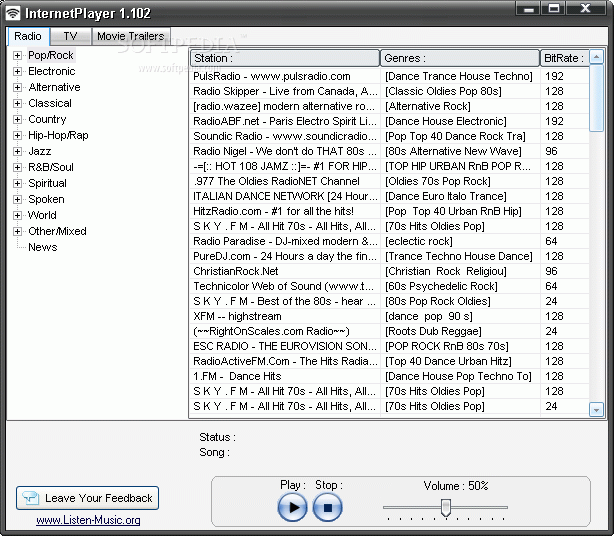This screenshot has width=614, height=536.
Task: Select the Pop/Rock tree label
Action: point(51,56)
